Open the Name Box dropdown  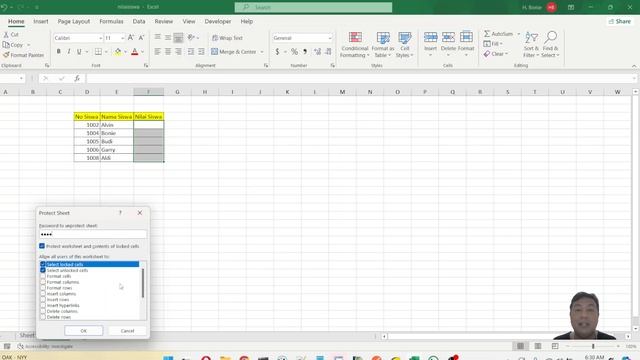pyautogui.click(x=21, y=78)
